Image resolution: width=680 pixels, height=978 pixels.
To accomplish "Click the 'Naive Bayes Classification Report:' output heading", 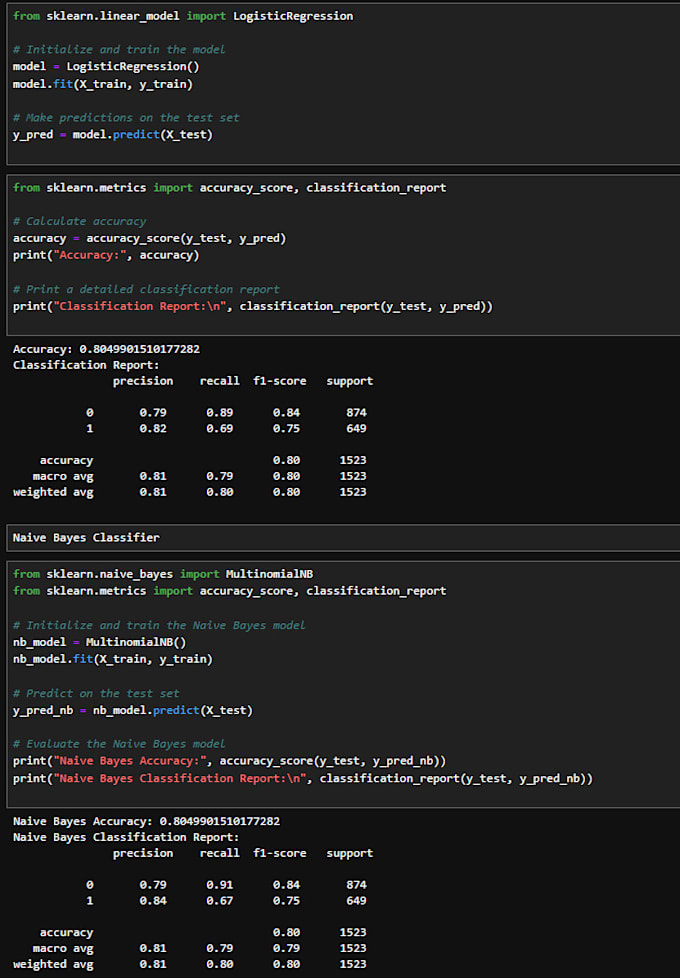I will [126, 837].
